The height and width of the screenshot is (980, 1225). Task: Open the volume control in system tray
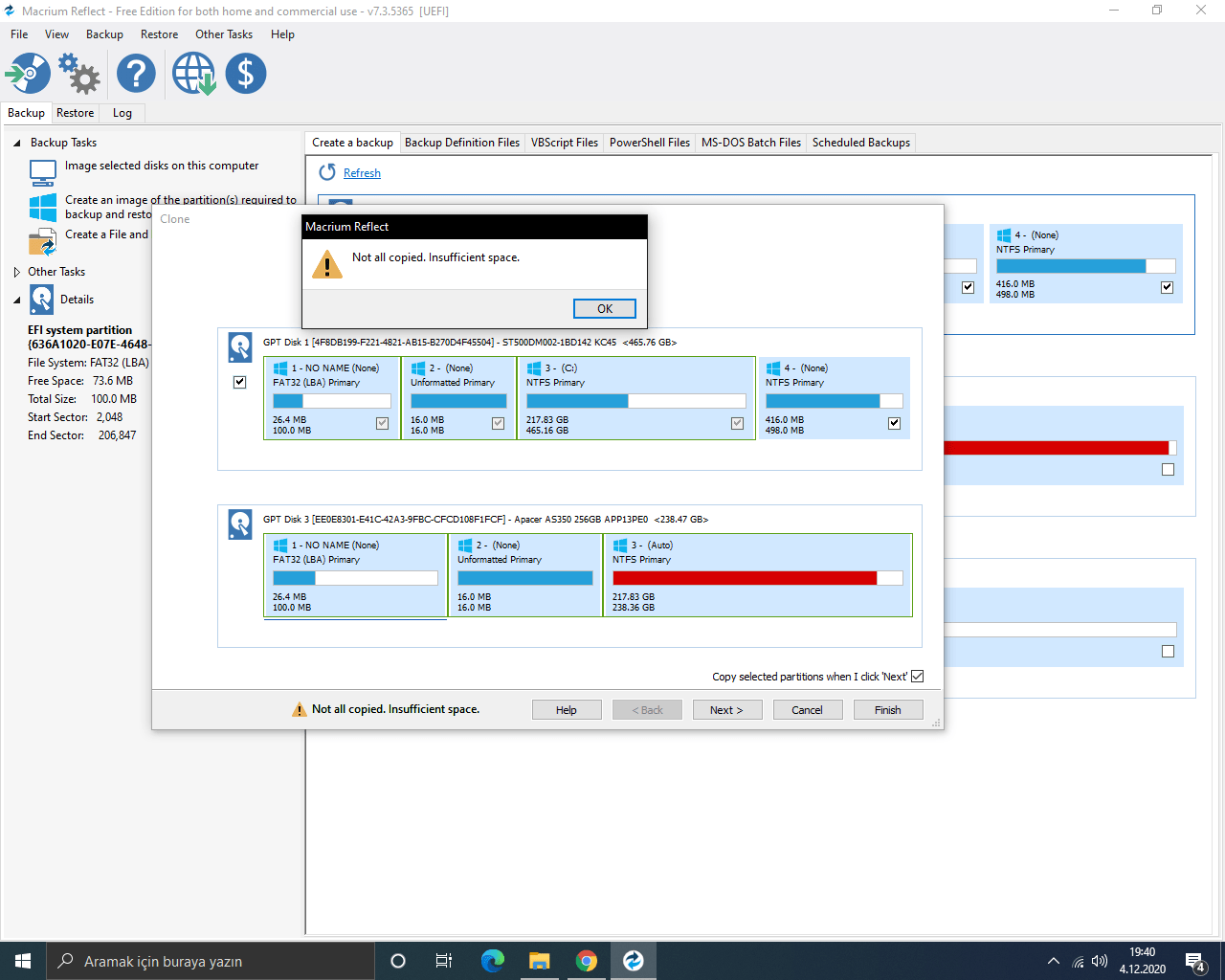point(1100,961)
